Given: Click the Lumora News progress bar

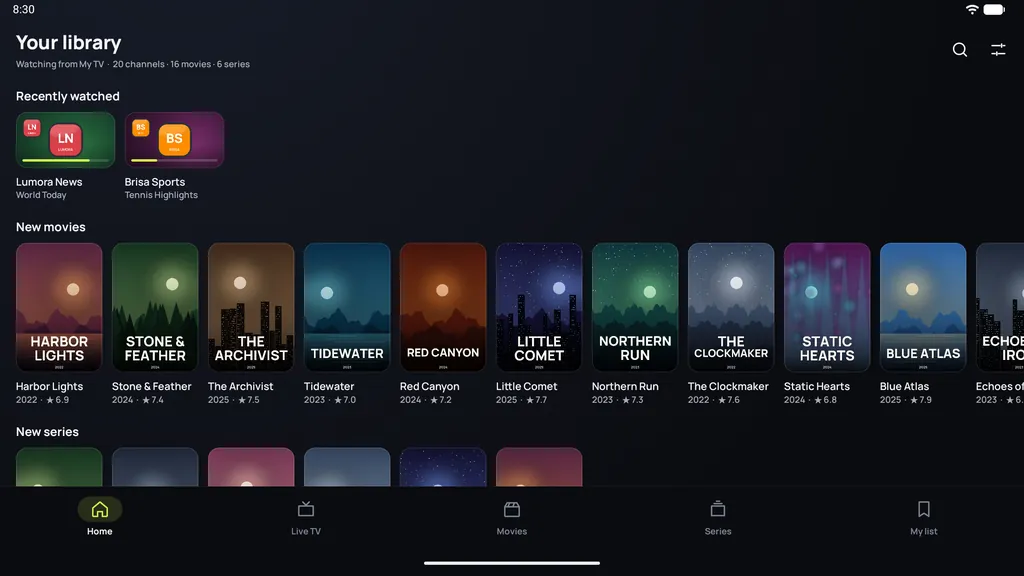Looking at the screenshot, I should [65, 160].
